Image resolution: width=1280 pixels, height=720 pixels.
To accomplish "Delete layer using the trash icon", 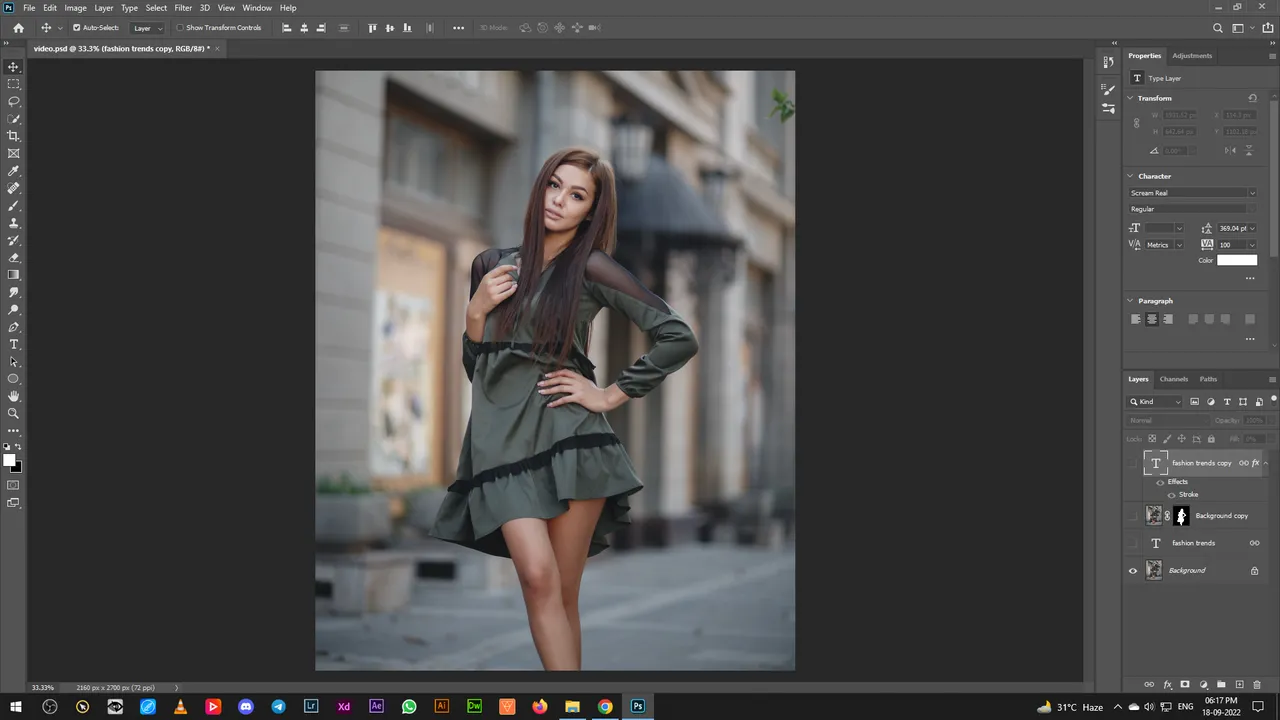I will (x=1258, y=684).
